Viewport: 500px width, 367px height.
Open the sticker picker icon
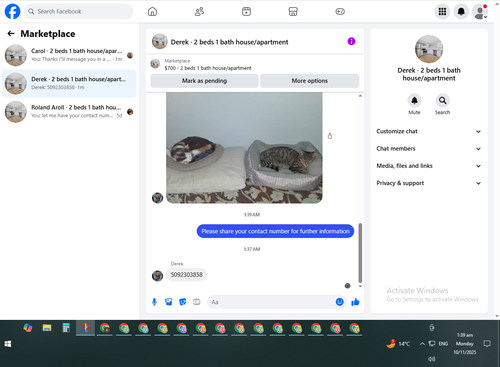(183, 302)
